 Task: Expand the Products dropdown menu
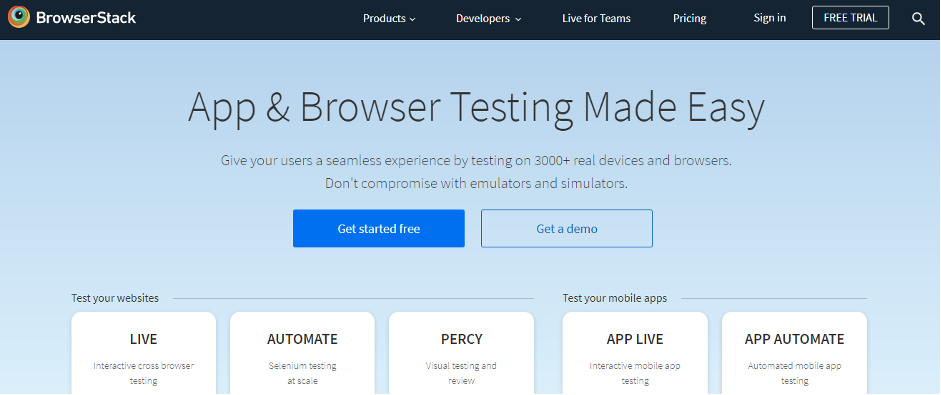(389, 19)
